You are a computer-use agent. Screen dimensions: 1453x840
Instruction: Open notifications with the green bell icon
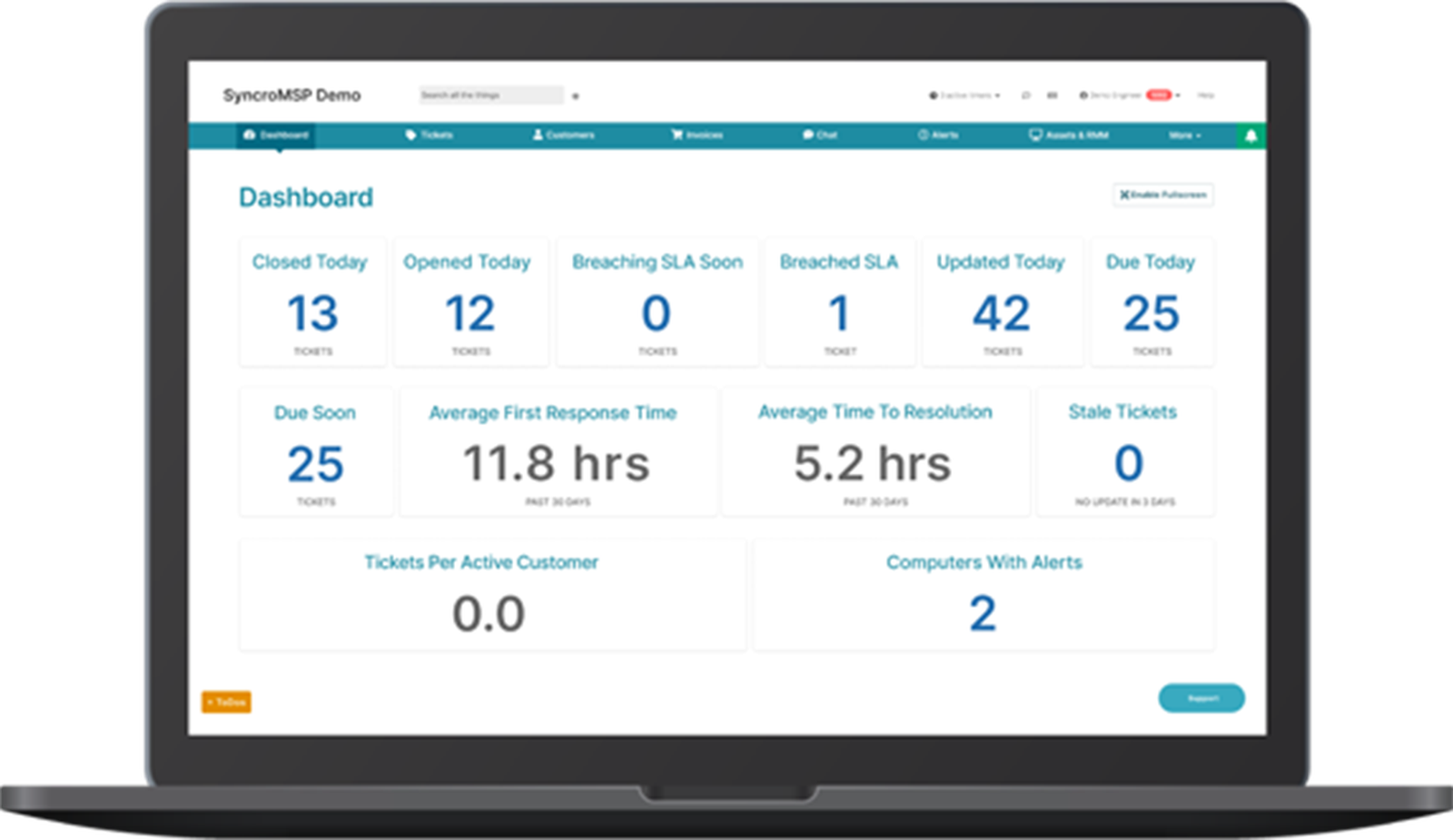click(1252, 134)
